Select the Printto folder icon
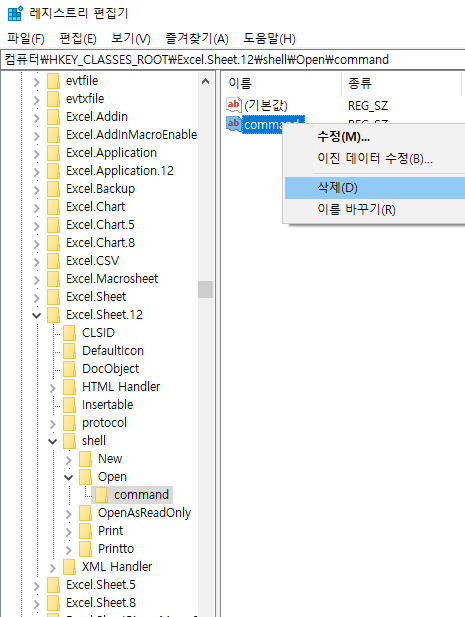The width and height of the screenshot is (465, 617). point(85,549)
